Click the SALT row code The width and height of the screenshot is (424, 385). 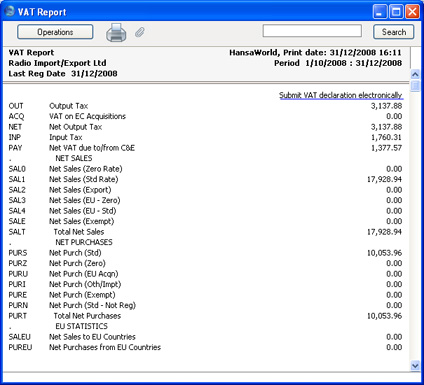click(x=17, y=232)
